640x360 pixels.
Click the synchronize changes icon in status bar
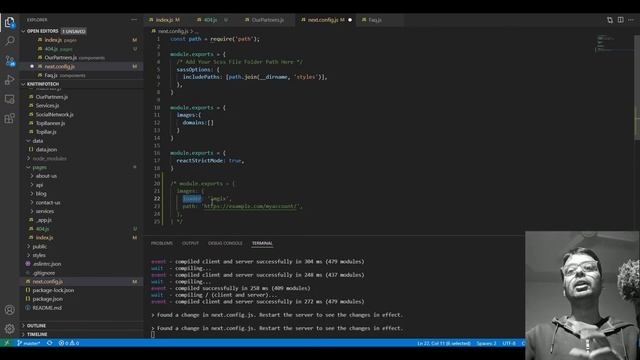click(x=50, y=343)
